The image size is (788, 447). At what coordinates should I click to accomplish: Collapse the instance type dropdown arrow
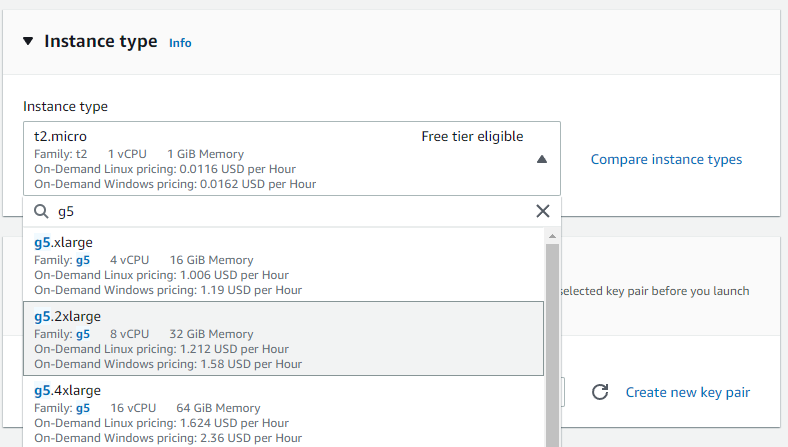542,159
